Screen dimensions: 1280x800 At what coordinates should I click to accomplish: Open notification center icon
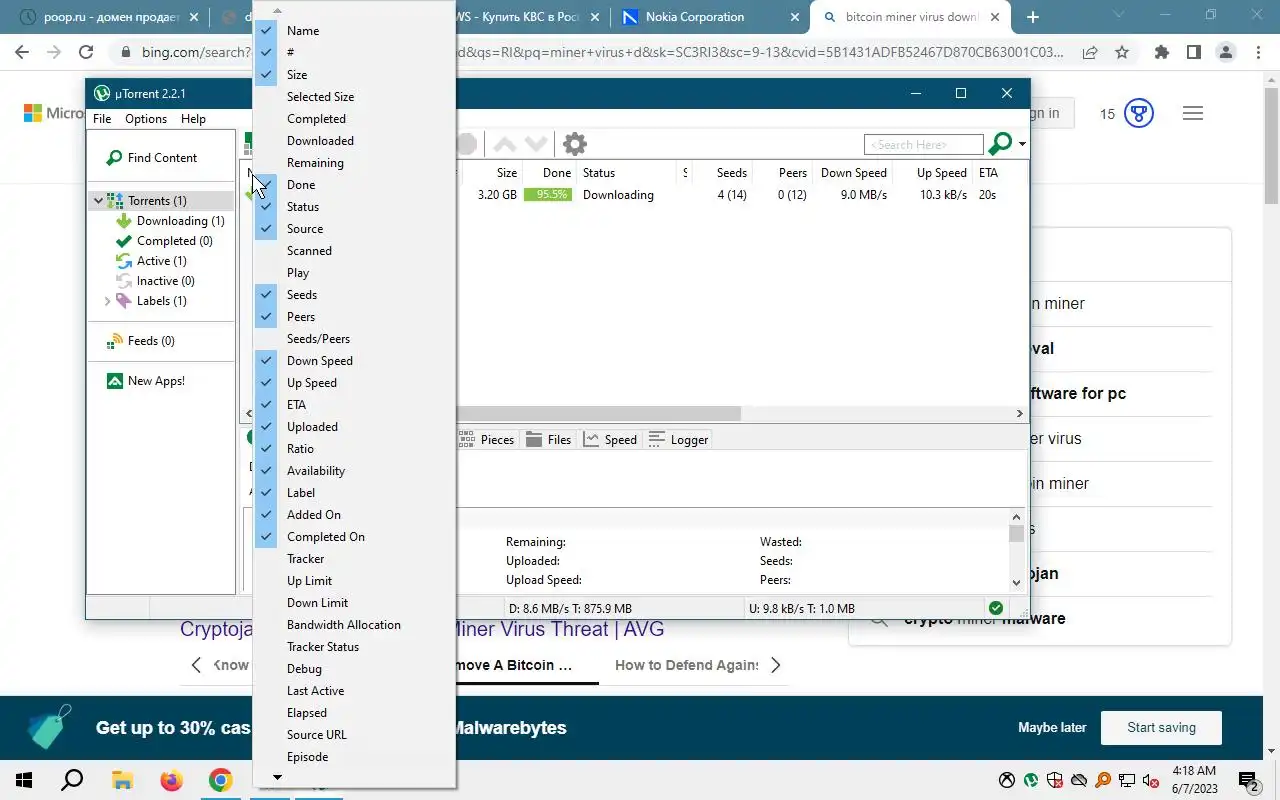[x=1248, y=780]
